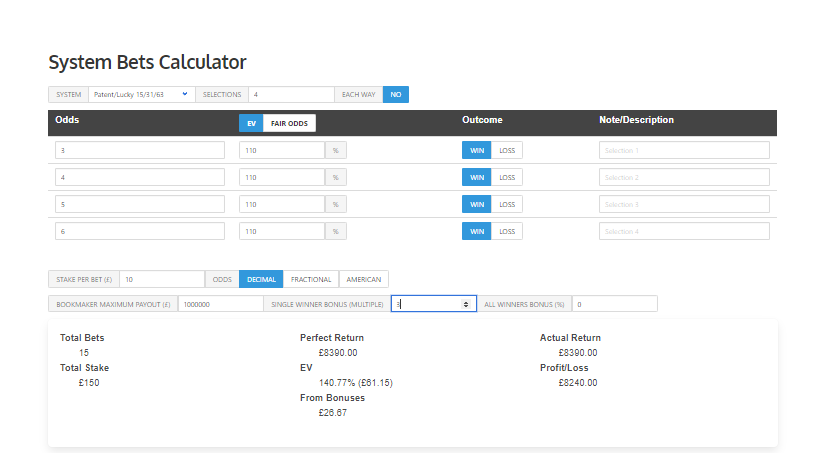Click the first selection odds field
Image resolution: width=816 pixels, height=453 pixels.
(140, 150)
